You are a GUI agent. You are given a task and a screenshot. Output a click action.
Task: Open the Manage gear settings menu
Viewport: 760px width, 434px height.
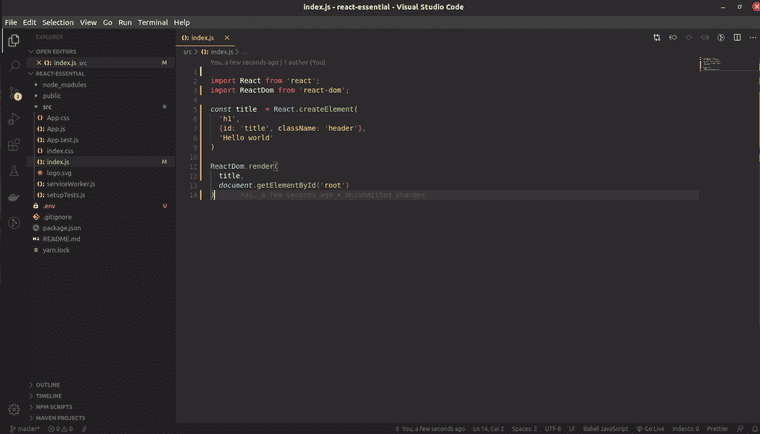14,409
